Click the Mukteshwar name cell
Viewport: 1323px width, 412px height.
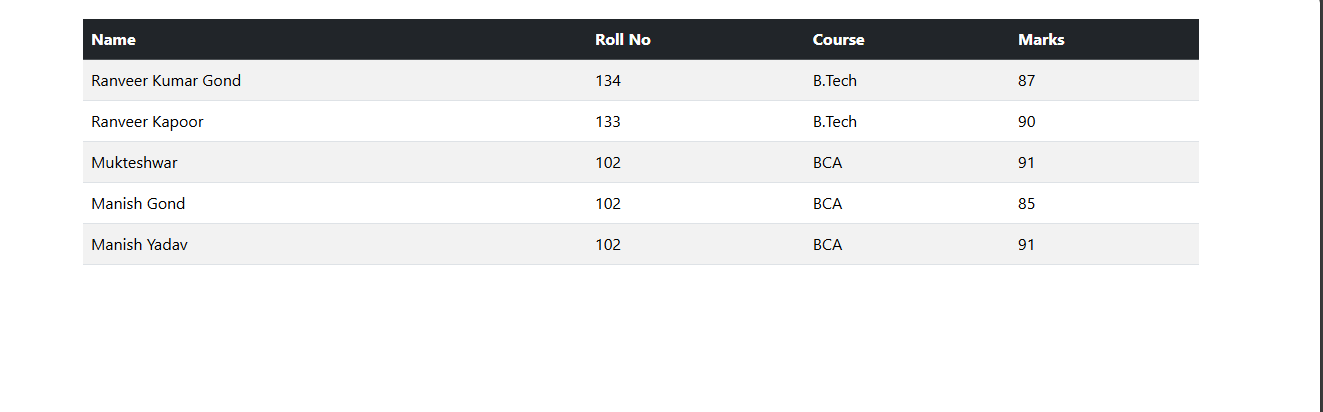point(134,163)
